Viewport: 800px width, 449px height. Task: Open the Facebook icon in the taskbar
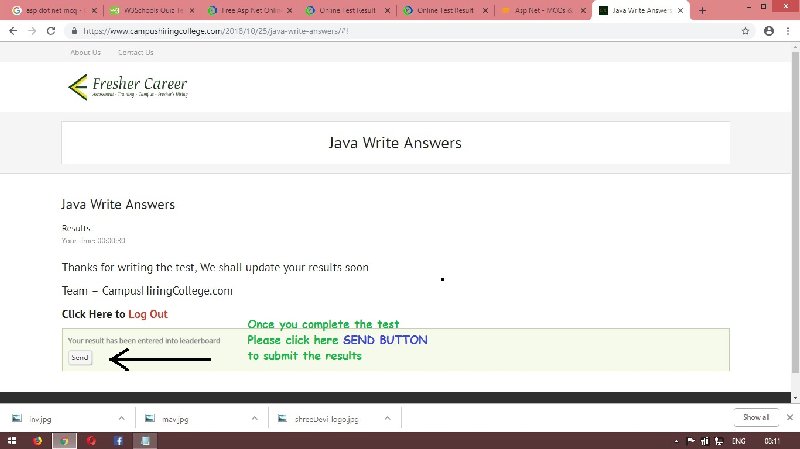(118, 440)
